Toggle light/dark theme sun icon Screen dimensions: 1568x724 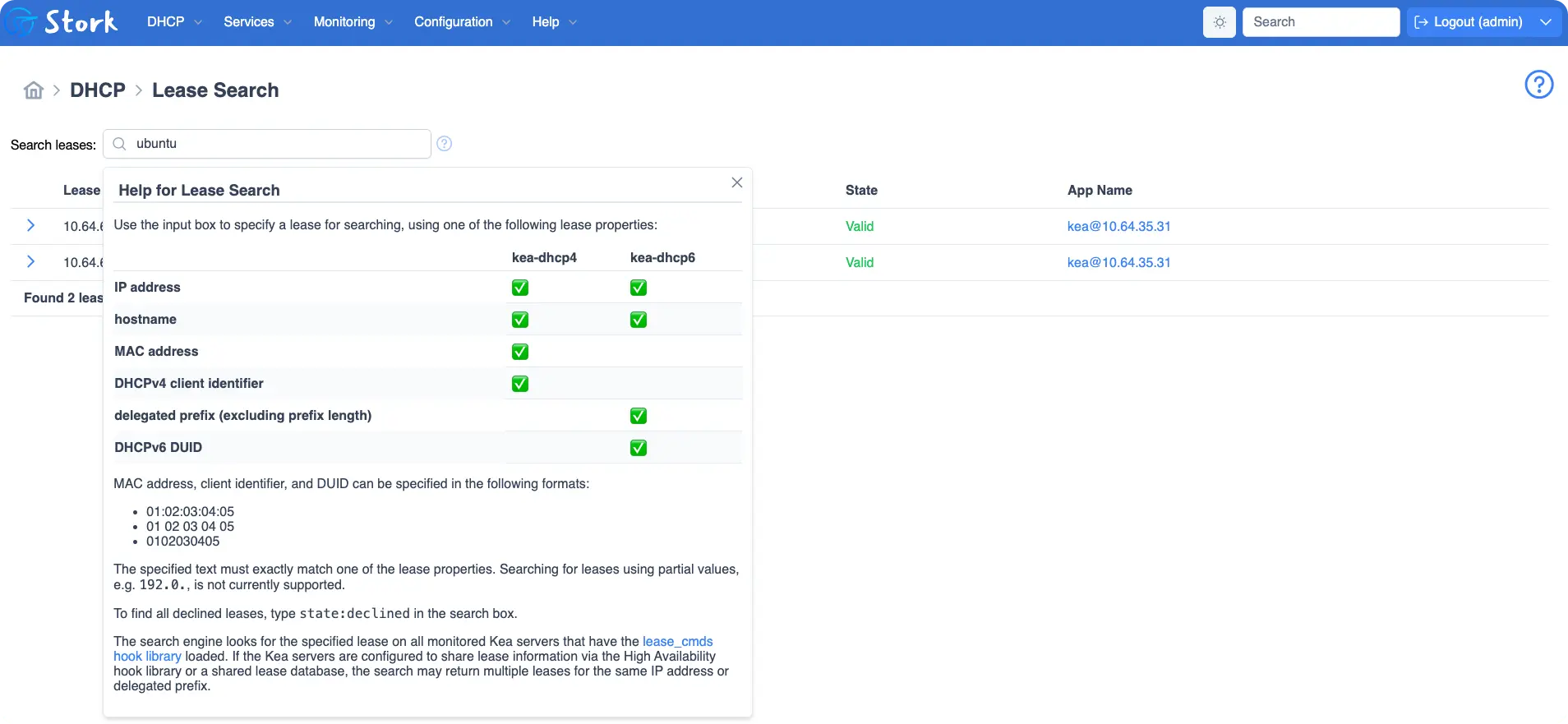[x=1219, y=22]
